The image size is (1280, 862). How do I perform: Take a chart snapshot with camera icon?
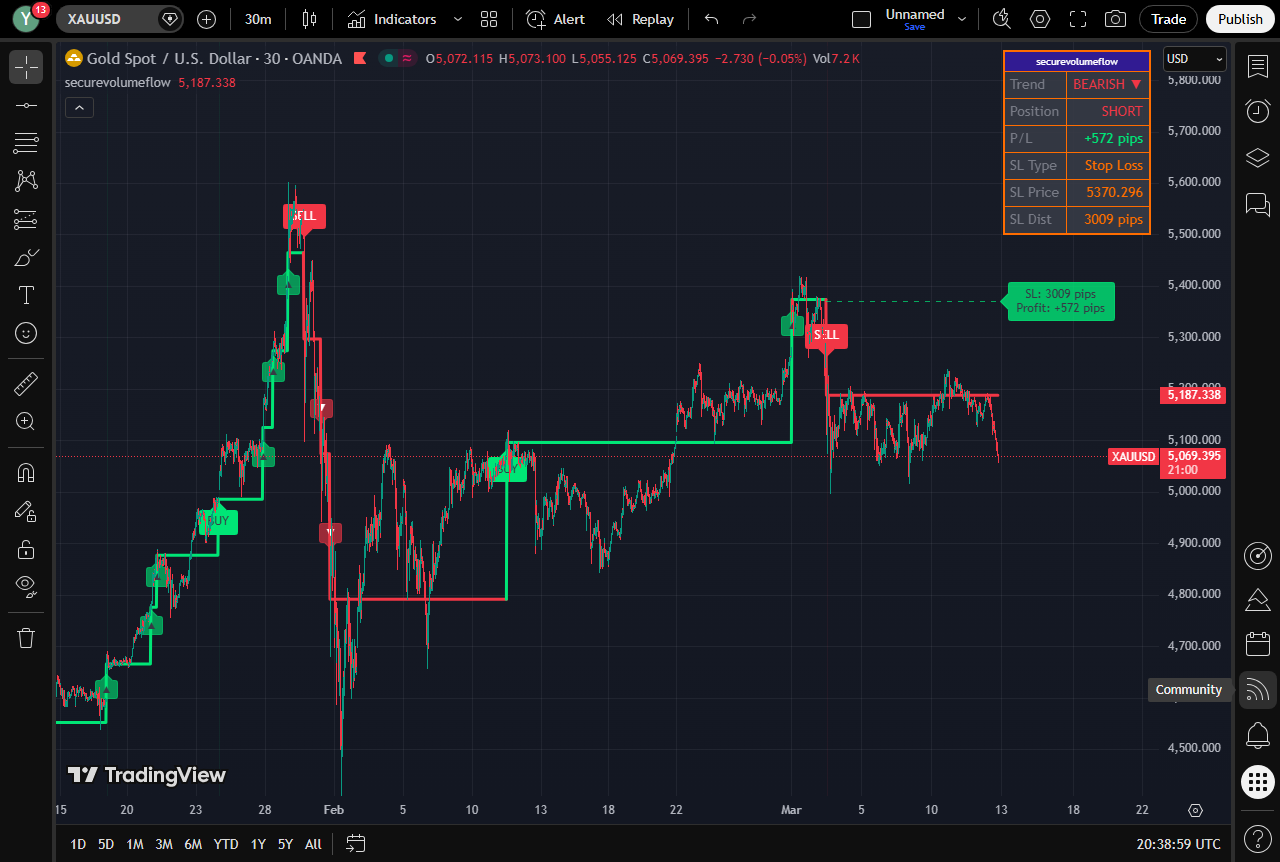pyautogui.click(x=1114, y=19)
